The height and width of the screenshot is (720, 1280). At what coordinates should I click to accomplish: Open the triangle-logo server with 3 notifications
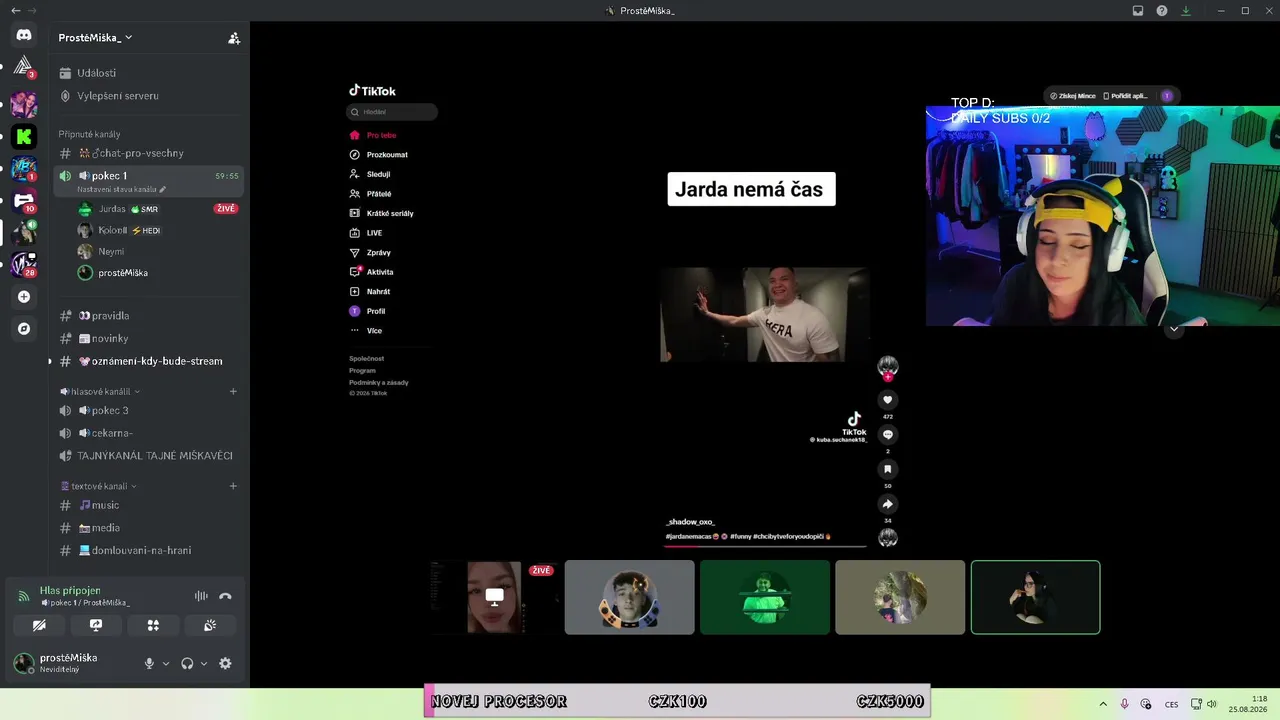point(24,68)
